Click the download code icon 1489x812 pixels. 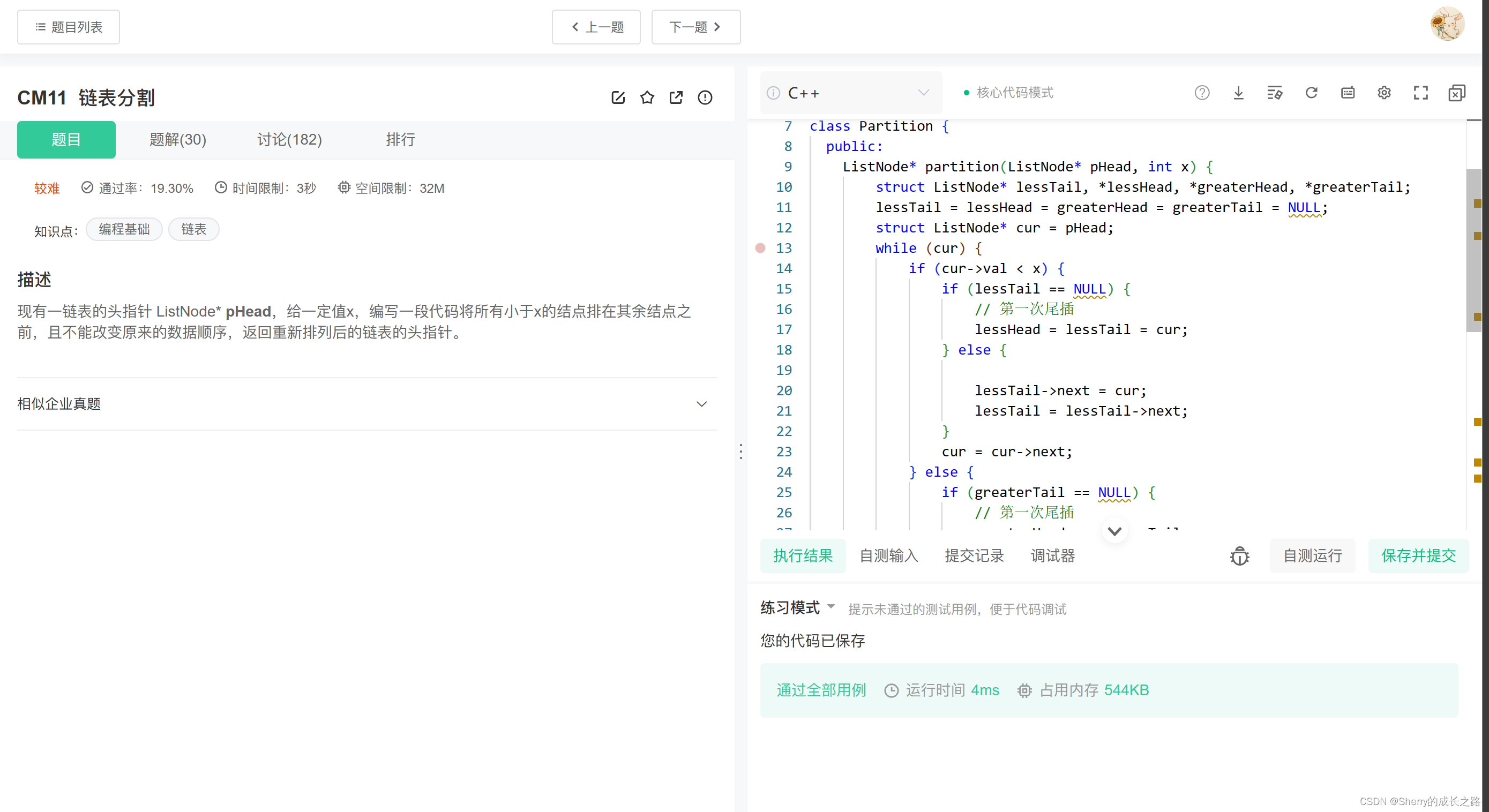1238,93
